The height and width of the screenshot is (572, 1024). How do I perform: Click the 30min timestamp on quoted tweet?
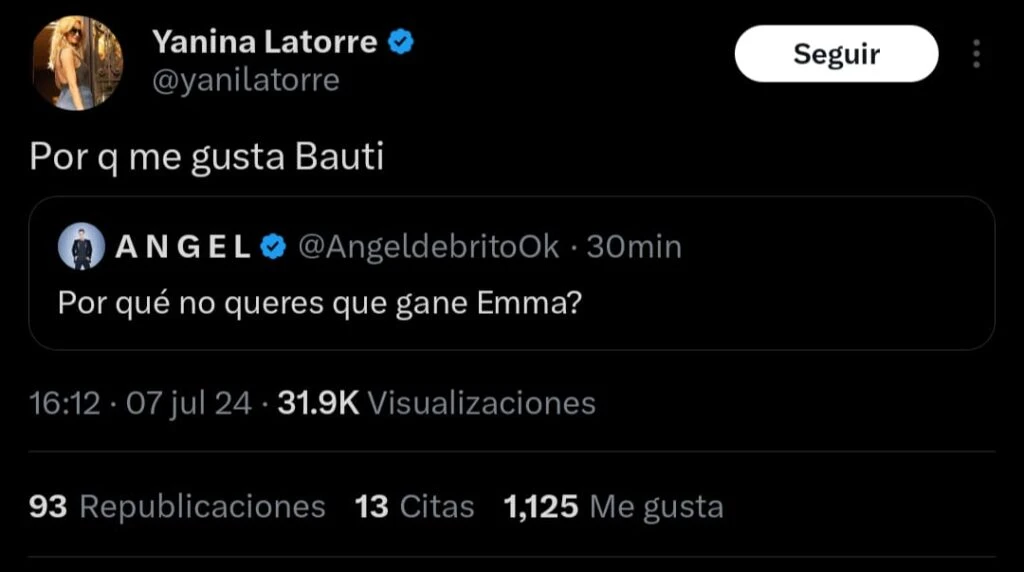coord(633,247)
